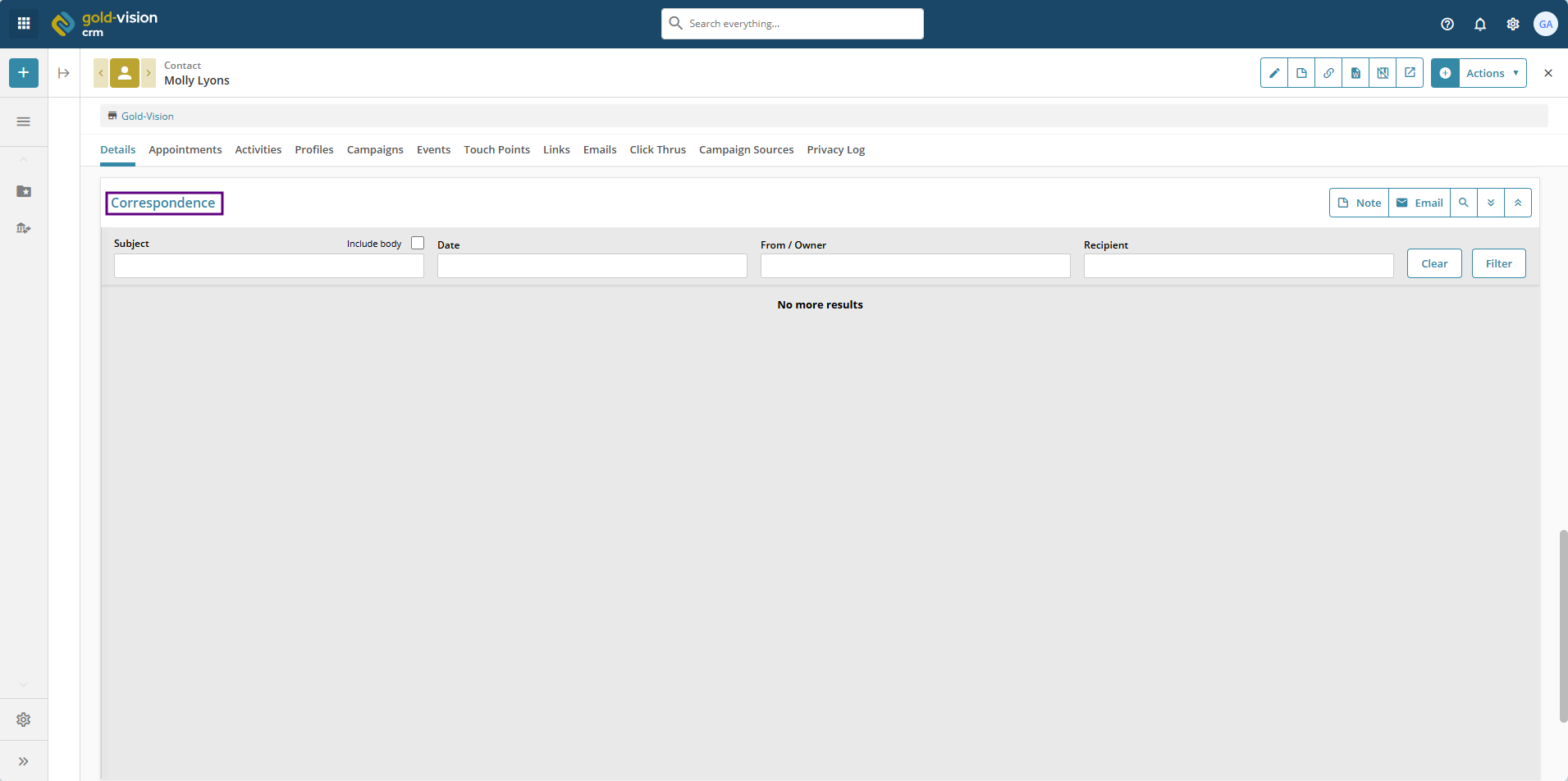Open the hamburger menu in sidebar
This screenshot has height=781, width=1568.
24,121
